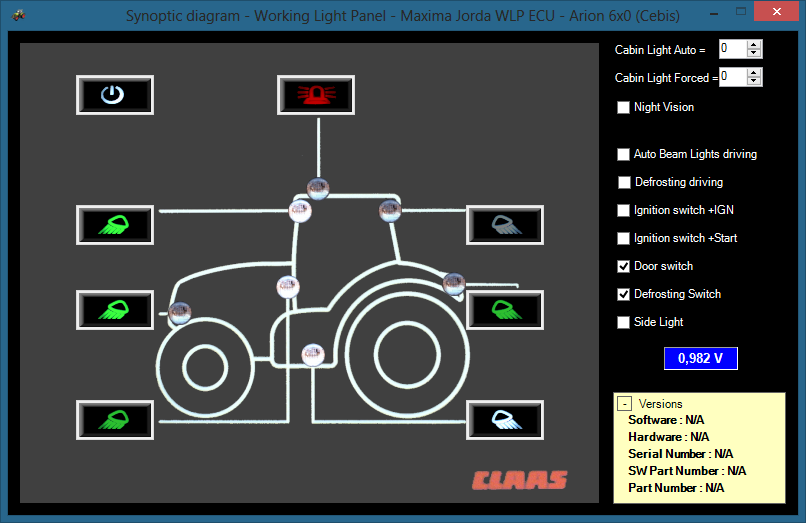
Task: Click the lower cab step lamp
Action: (313, 355)
